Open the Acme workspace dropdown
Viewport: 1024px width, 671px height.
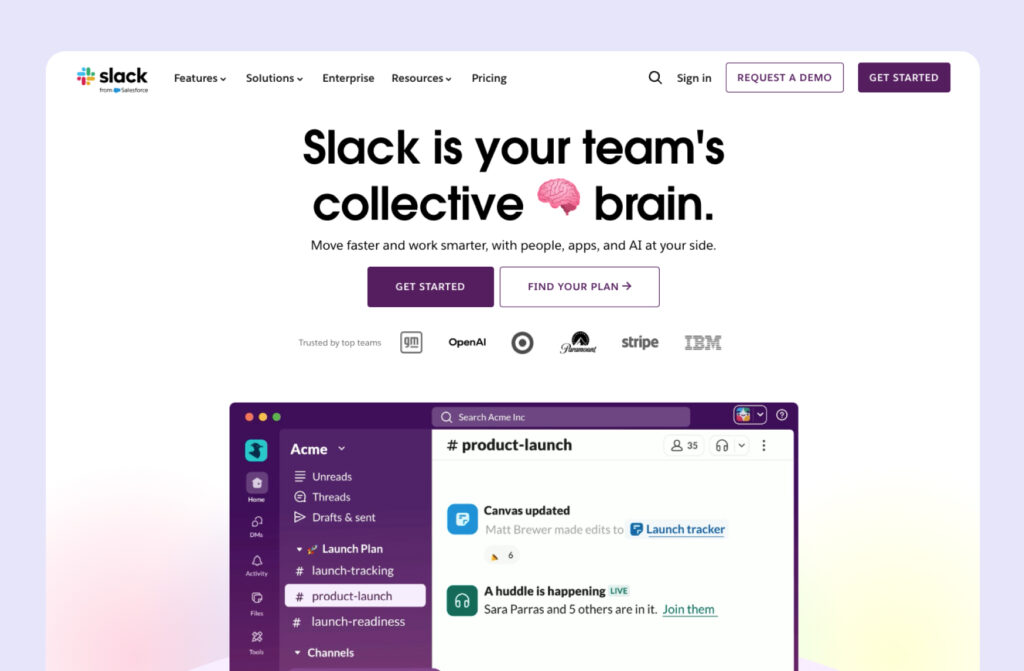318,449
